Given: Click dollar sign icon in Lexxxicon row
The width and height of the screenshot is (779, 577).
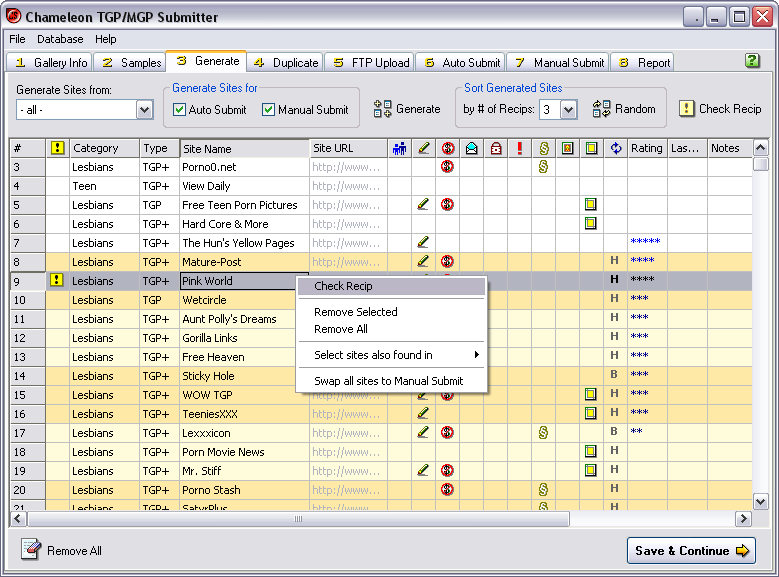Looking at the screenshot, I should pos(543,432).
